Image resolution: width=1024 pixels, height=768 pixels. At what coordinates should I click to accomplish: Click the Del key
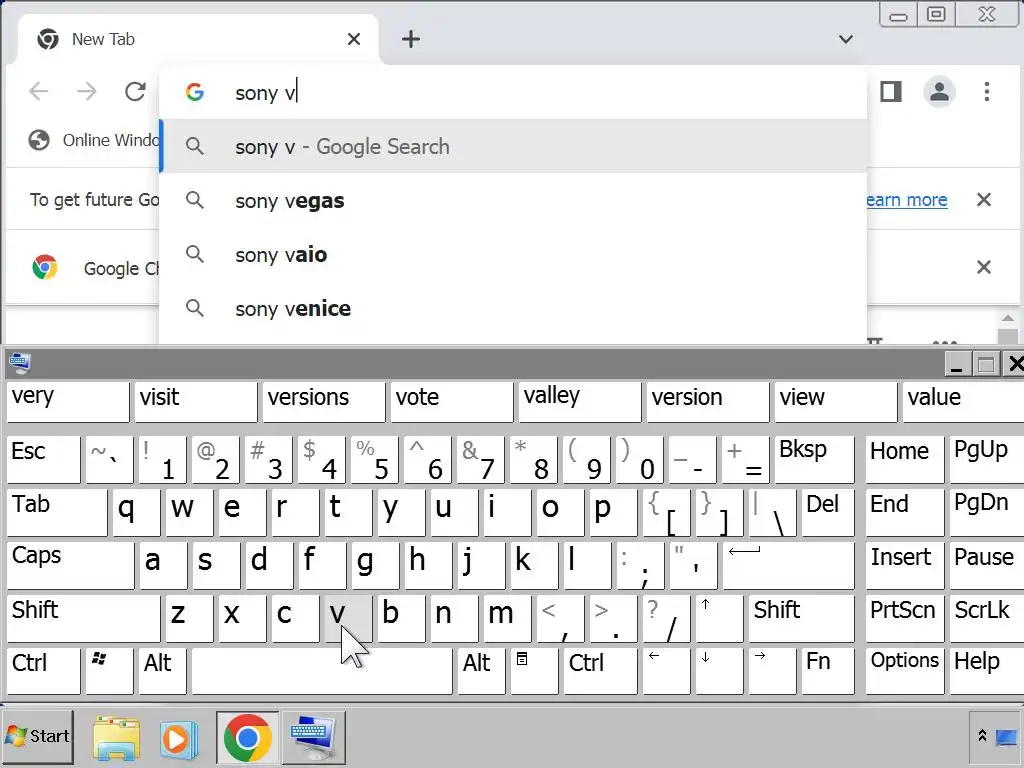(827, 513)
